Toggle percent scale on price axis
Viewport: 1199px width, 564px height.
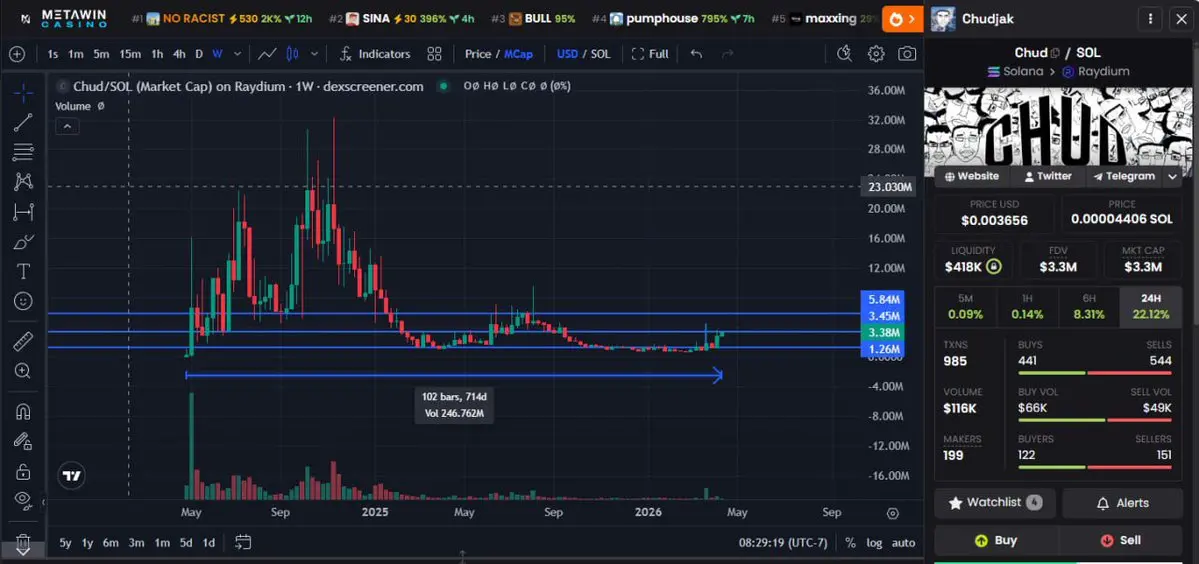850,543
